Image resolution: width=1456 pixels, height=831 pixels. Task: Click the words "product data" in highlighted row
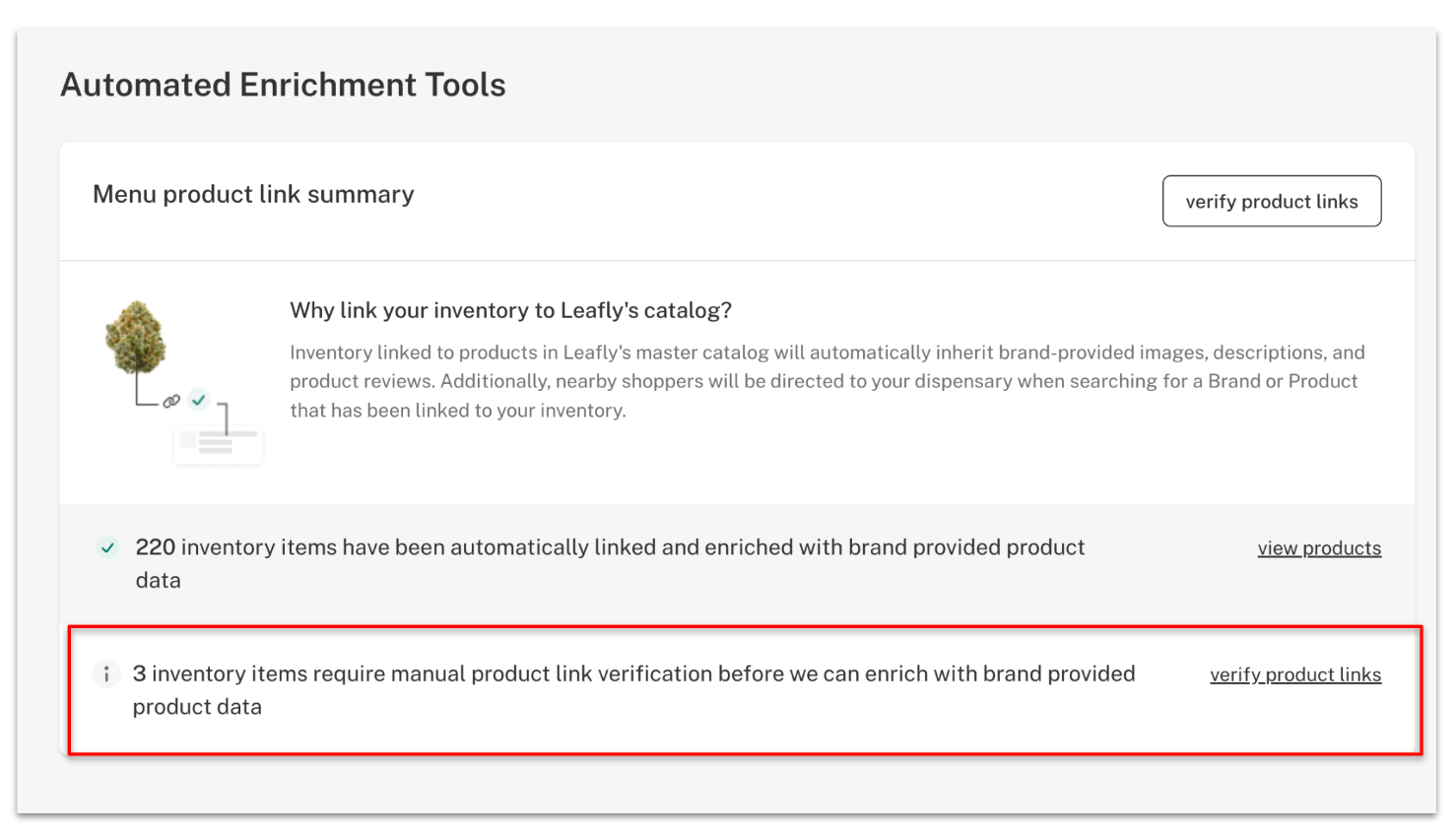point(197,707)
